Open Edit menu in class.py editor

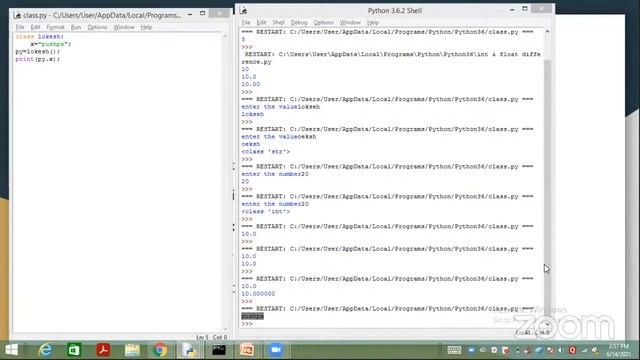click(x=36, y=27)
